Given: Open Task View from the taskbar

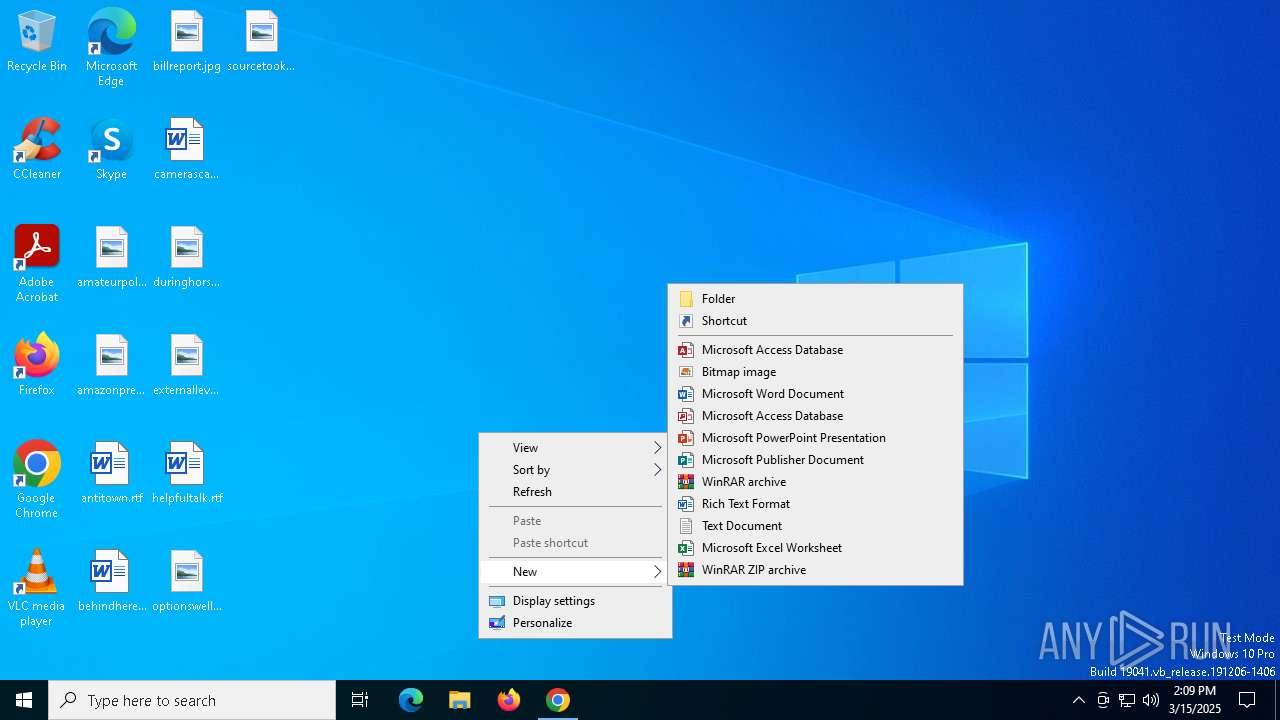Looking at the screenshot, I should coord(360,700).
